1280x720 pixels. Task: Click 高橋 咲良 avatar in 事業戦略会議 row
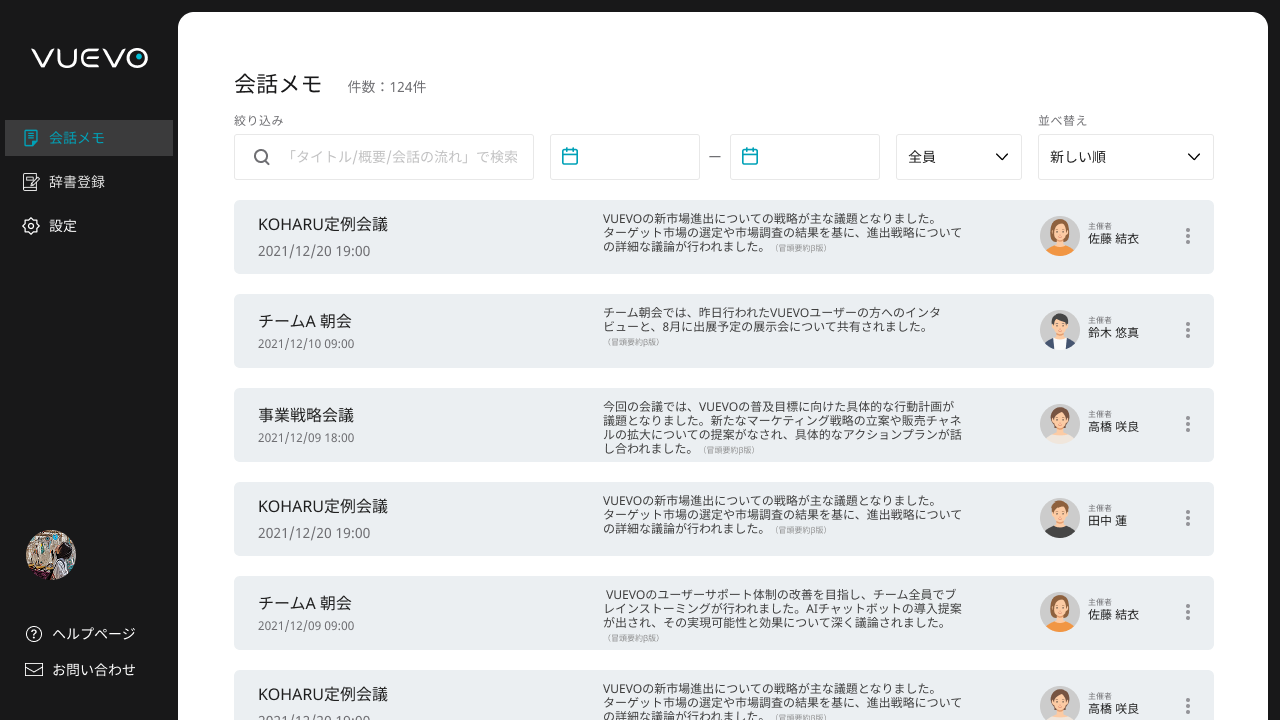(1060, 424)
